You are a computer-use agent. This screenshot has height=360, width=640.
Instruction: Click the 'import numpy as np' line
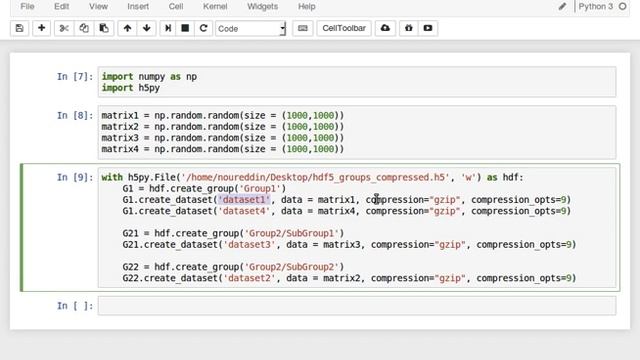149,77
